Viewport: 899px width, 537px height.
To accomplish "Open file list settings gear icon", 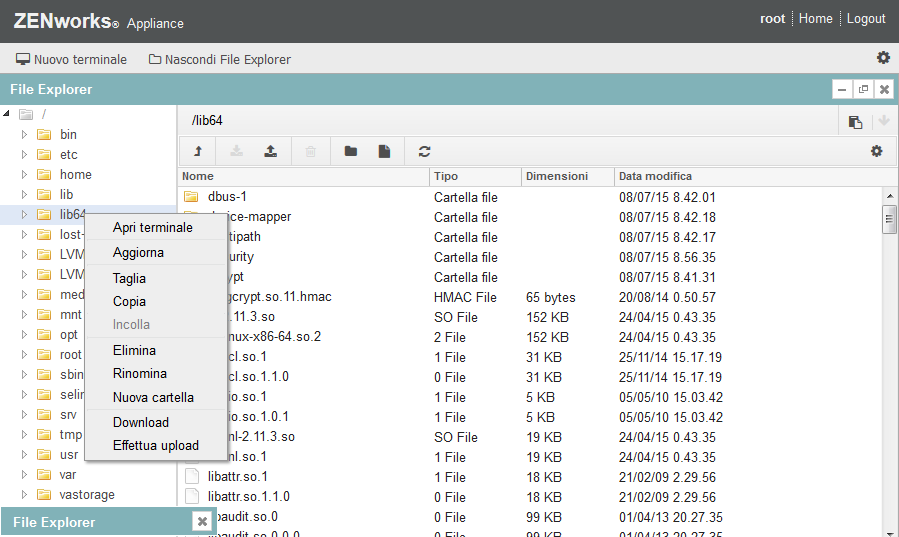I will click(x=877, y=151).
